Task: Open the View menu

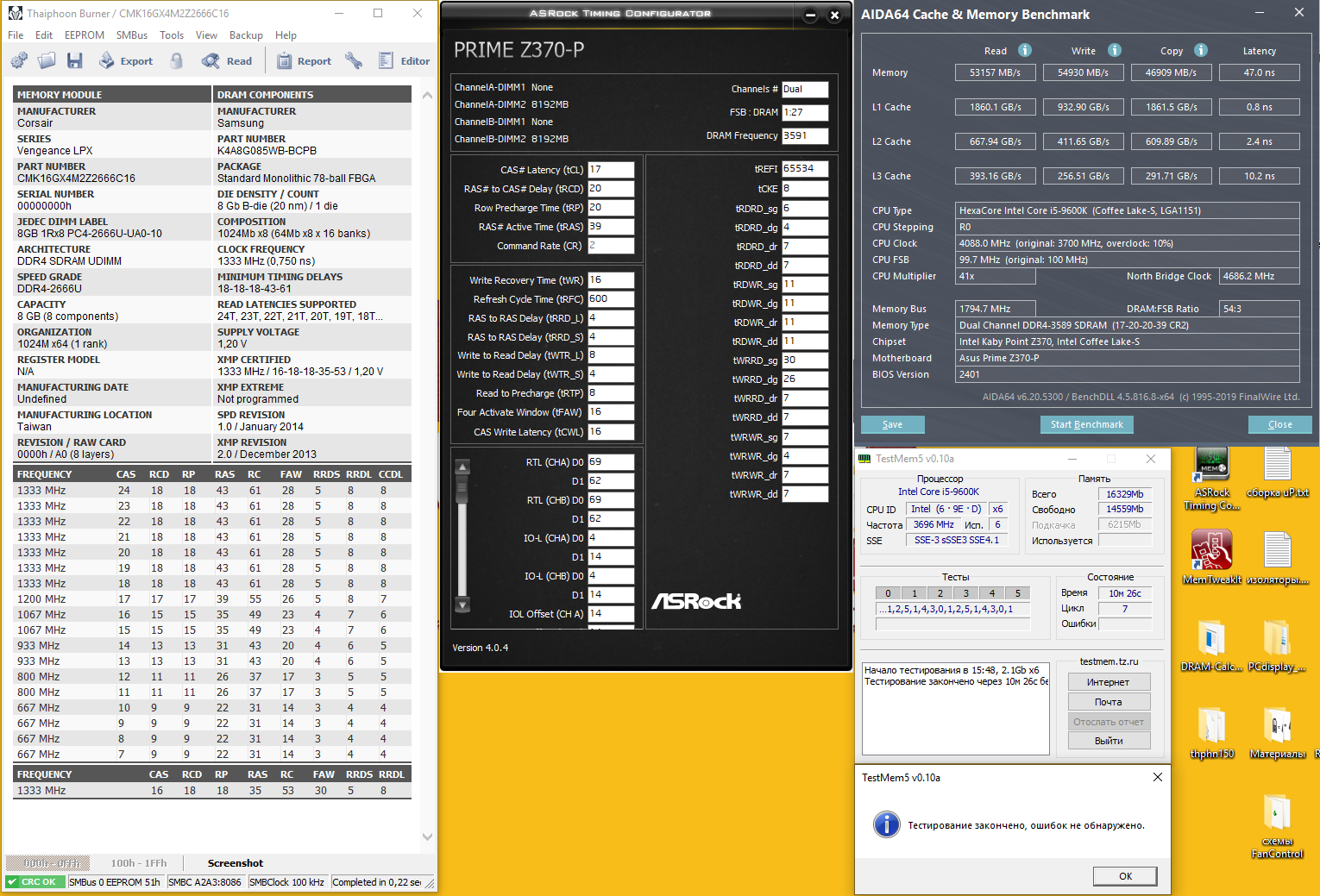Action: point(206,35)
